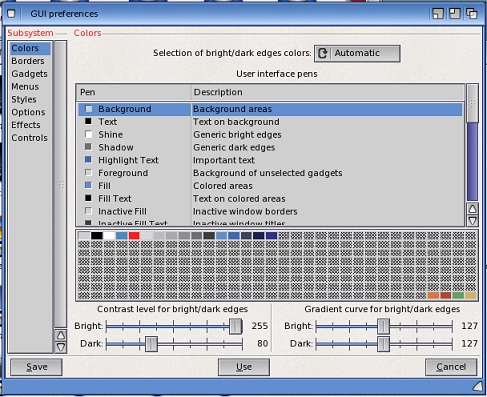Click the Inactive Fill pen color box
Viewport: 487px width, 397px height.
coord(88,211)
